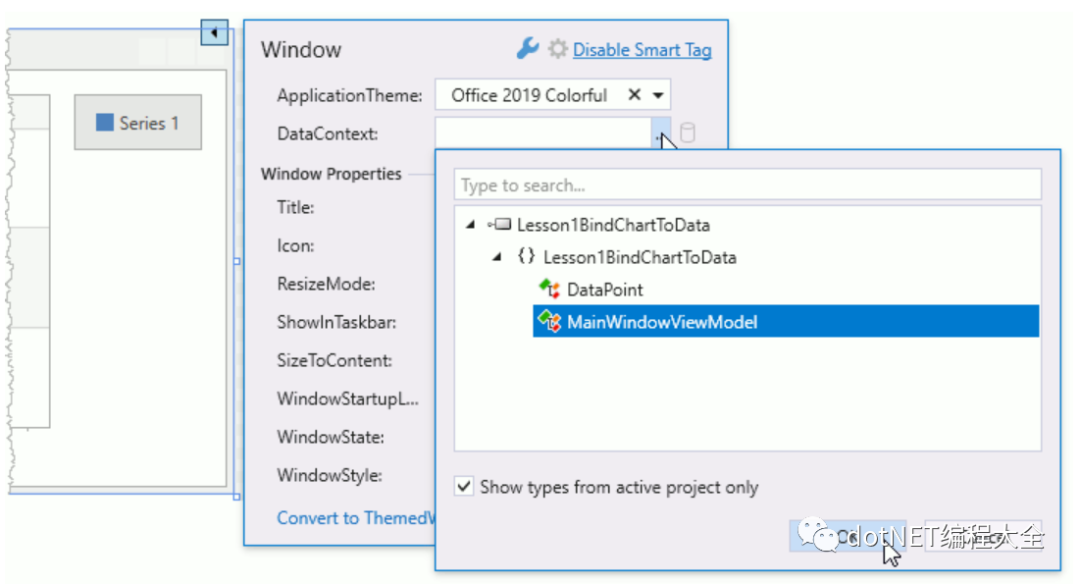
Task: Collapse the Lesson1BindChartToData namespace node
Action: tap(498, 257)
